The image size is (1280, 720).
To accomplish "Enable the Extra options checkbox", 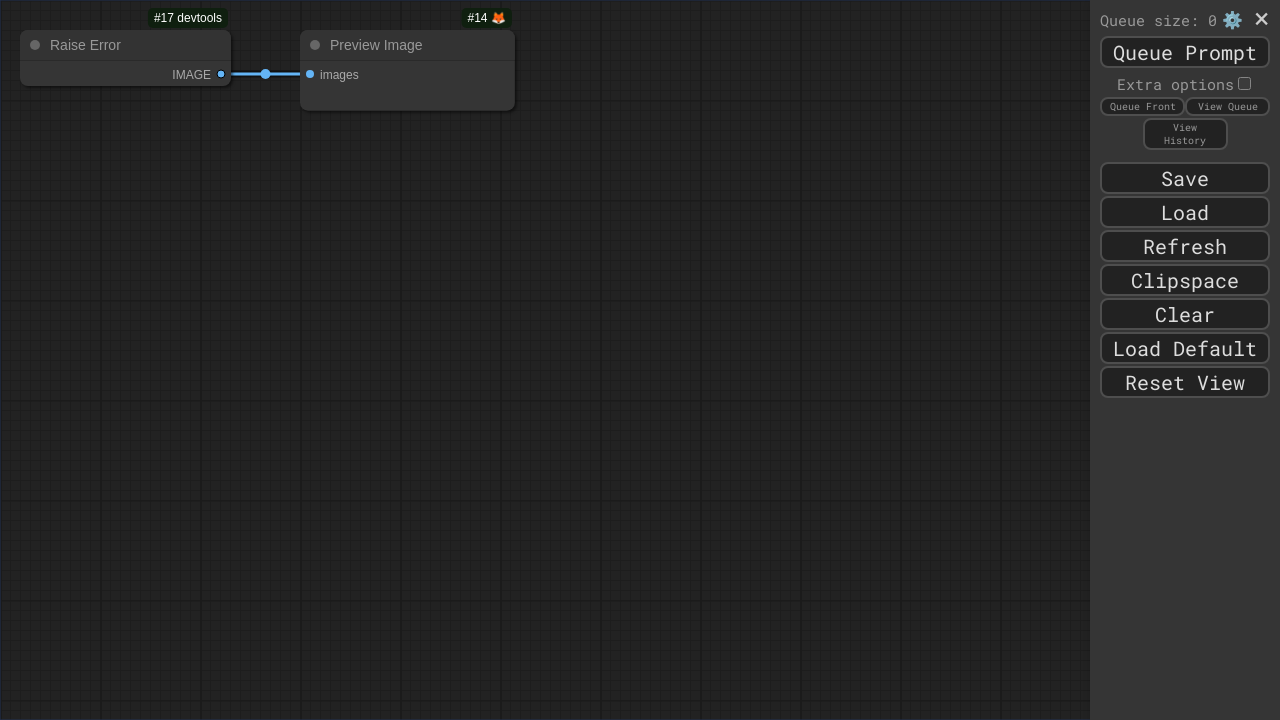I will [x=1244, y=84].
